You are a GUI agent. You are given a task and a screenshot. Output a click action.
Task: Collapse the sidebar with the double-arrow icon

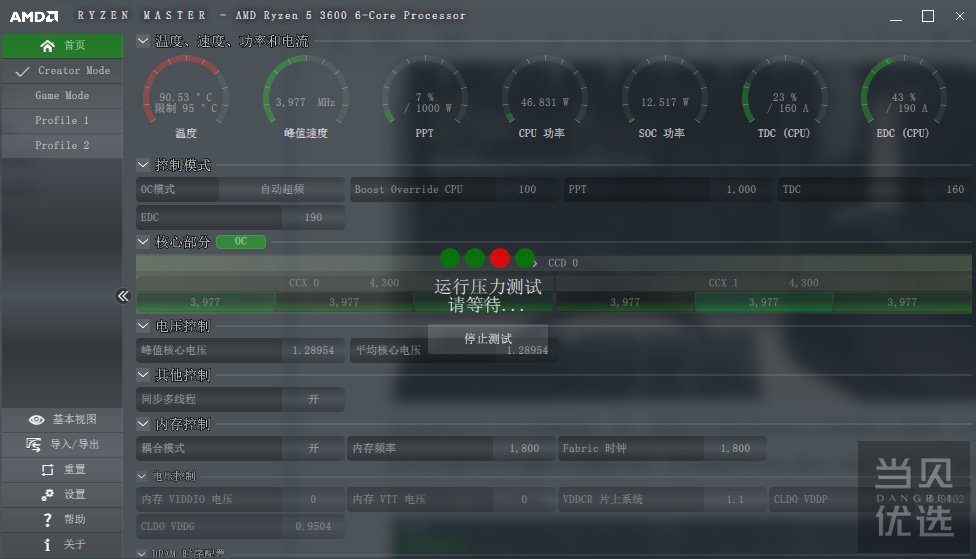pos(123,296)
